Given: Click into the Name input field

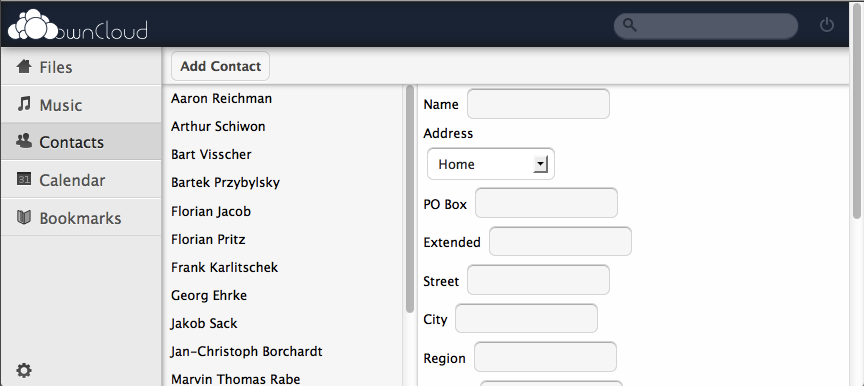Looking at the screenshot, I should 538,104.
